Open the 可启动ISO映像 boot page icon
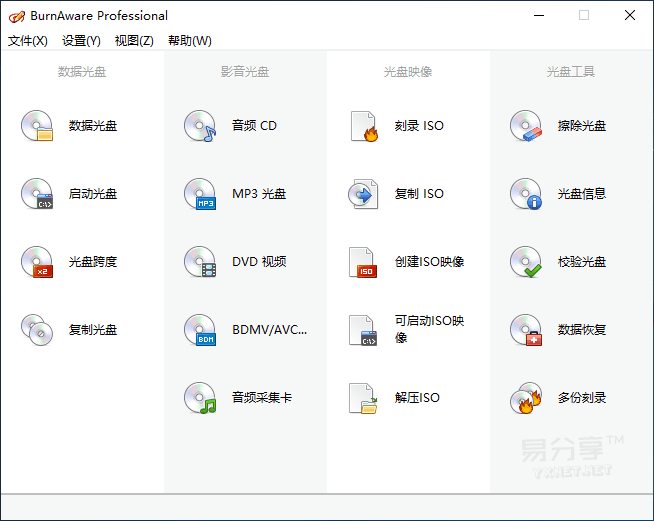The width and height of the screenshot is (654, 521). tap(363, 330)
